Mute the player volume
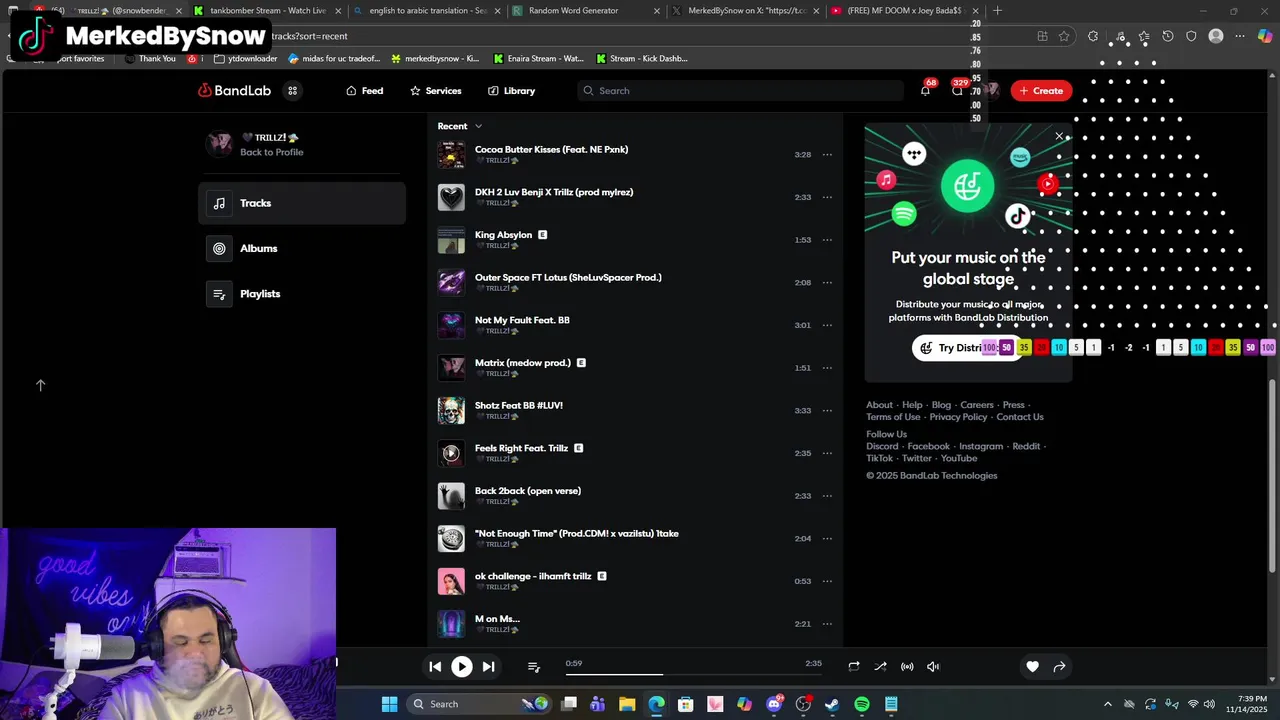1280x720 pixels. 933,667
